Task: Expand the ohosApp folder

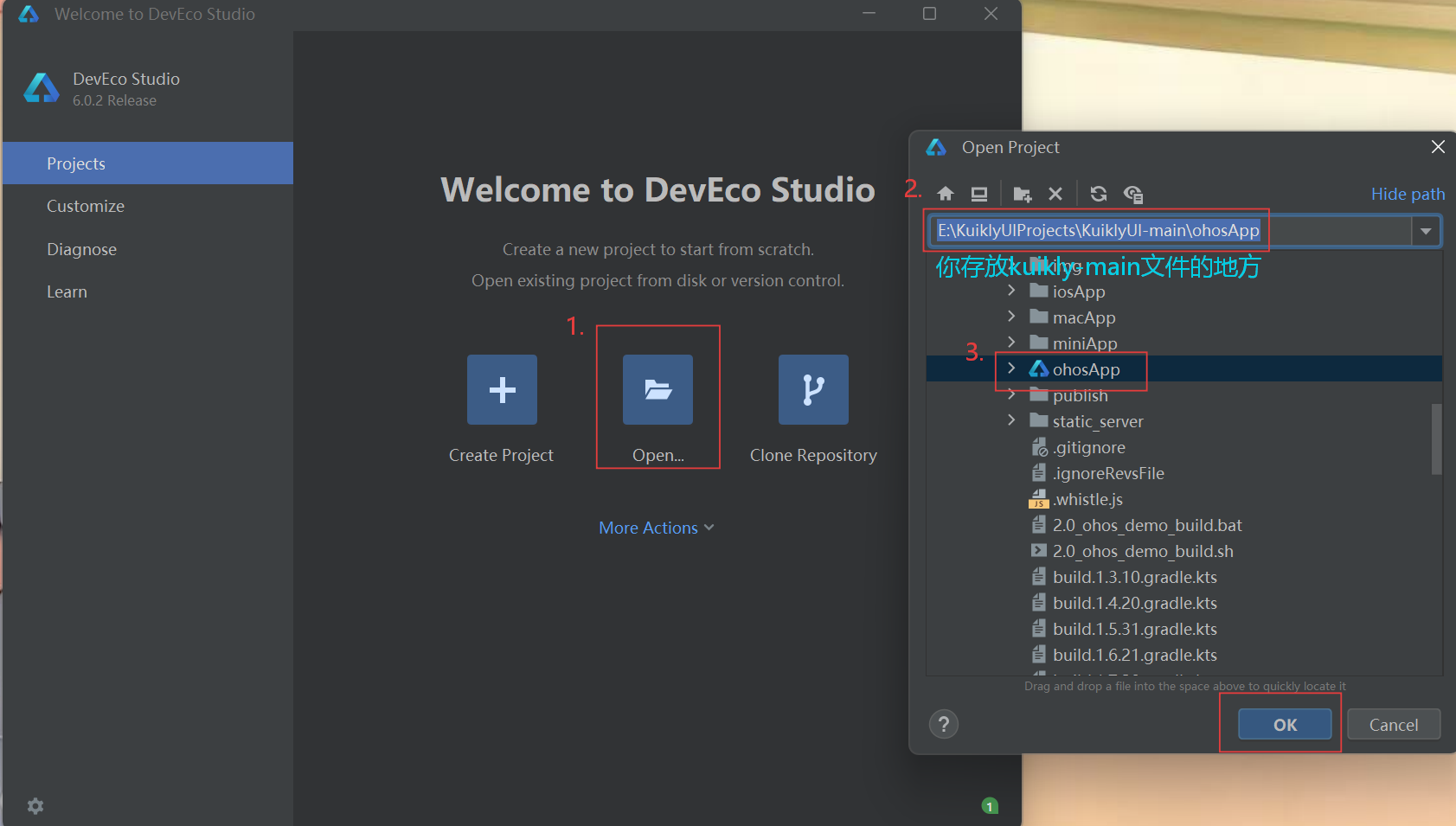Action: coord(1011,368)
